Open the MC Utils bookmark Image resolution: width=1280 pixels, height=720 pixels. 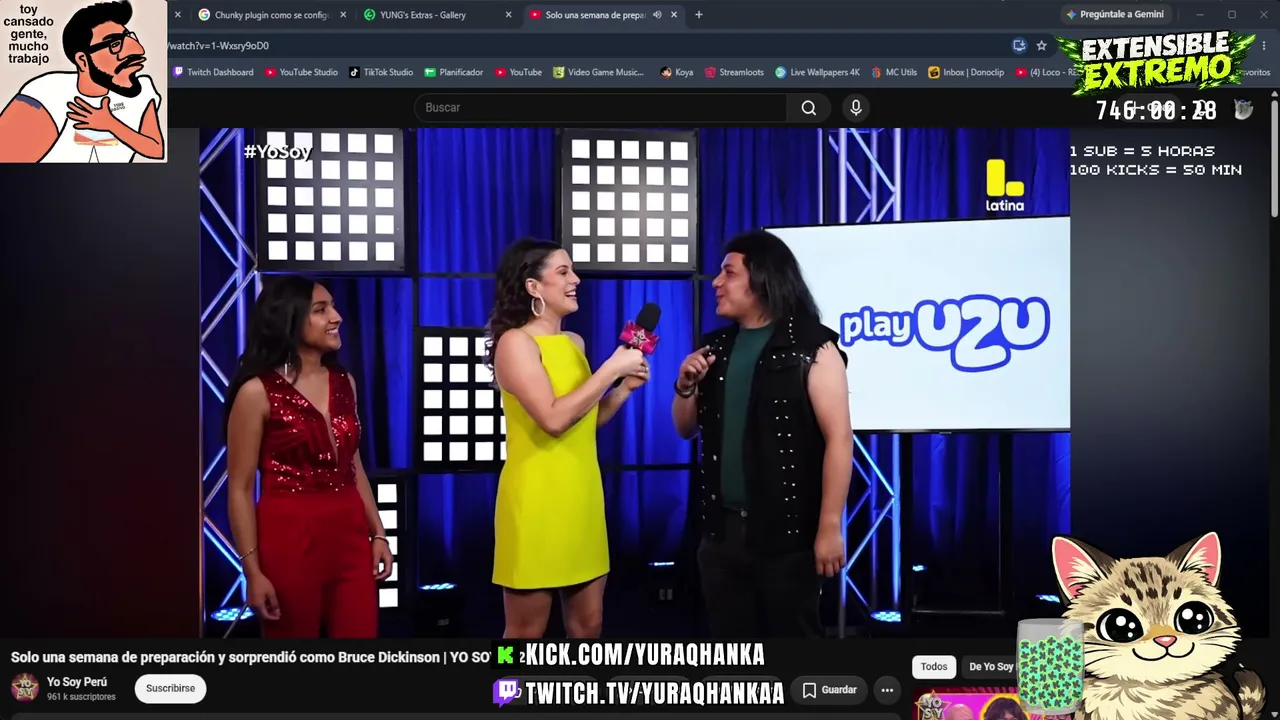click(x=894, y=72)
